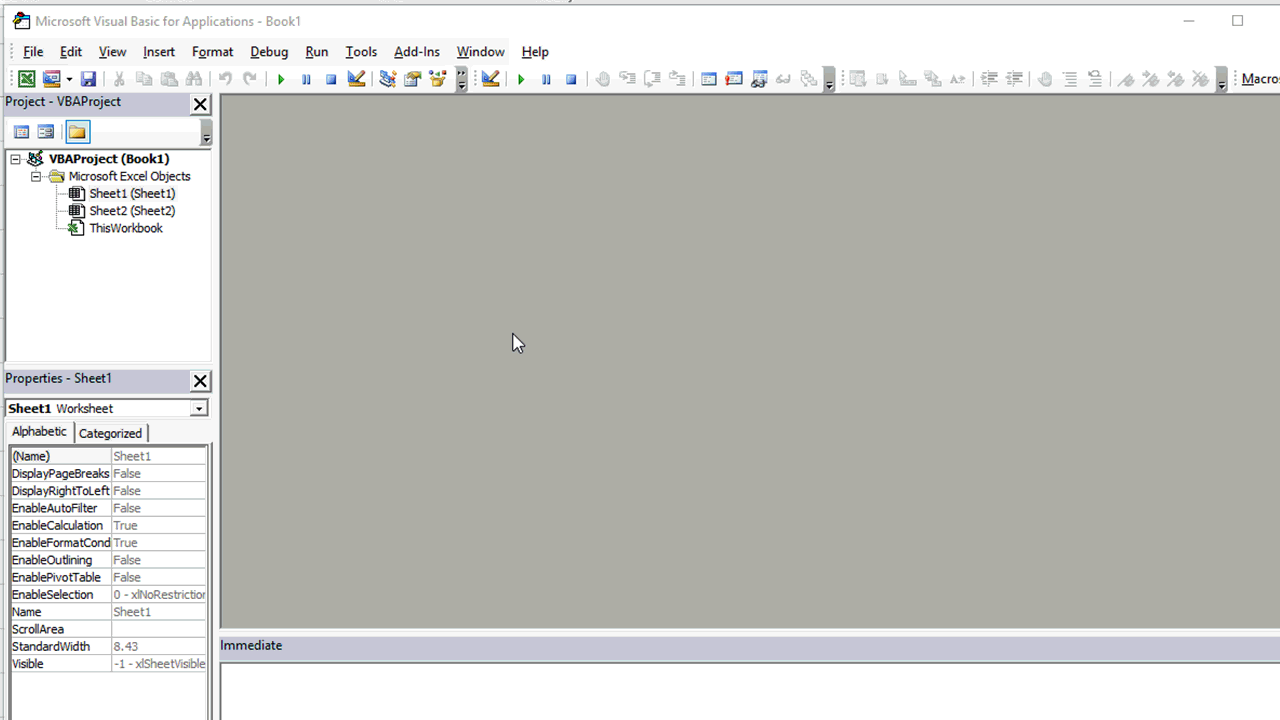1280x720 pixels.
Task: Click the Run Sub/UserForm icon
Action: click(281, 78)
